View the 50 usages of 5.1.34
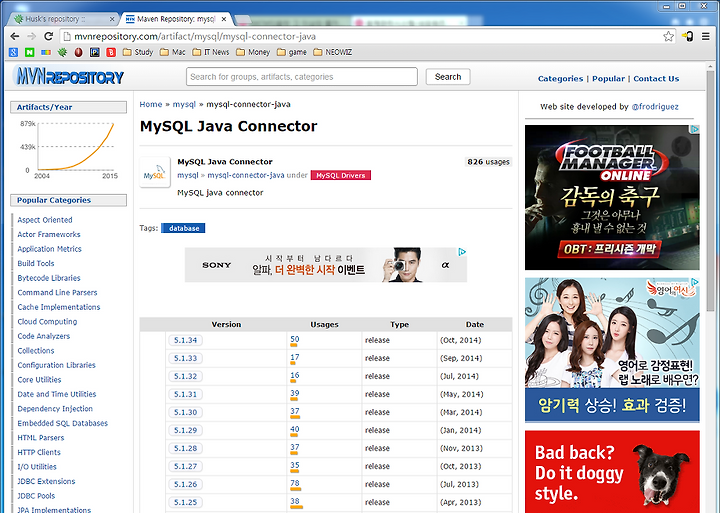This screenshot has height=513, width=720. 295,339
